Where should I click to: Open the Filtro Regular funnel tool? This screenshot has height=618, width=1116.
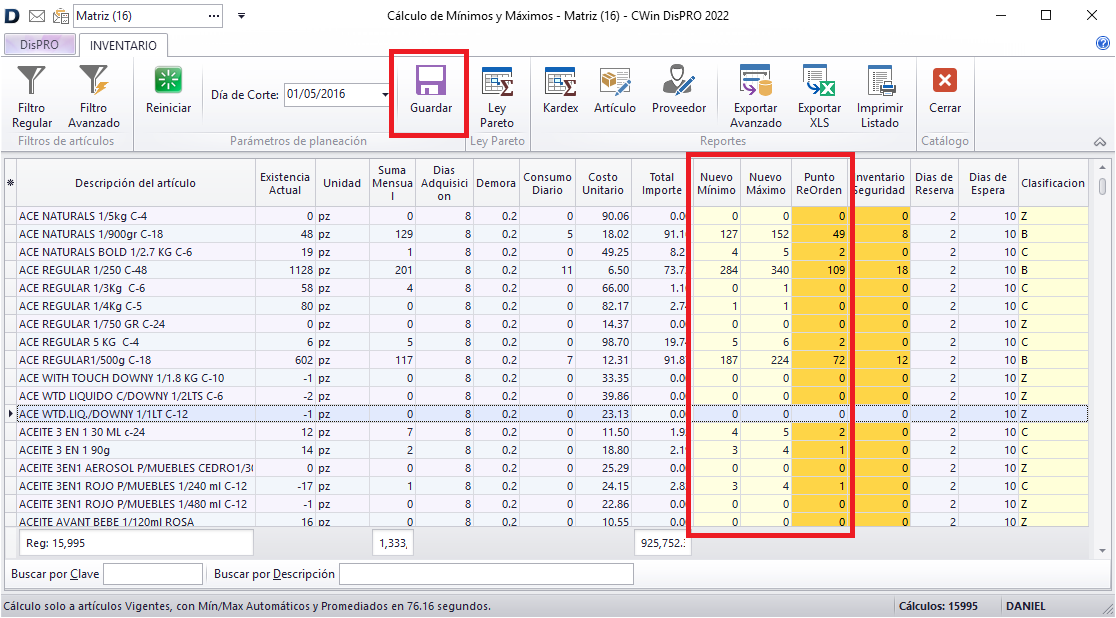tap(32, 96)
